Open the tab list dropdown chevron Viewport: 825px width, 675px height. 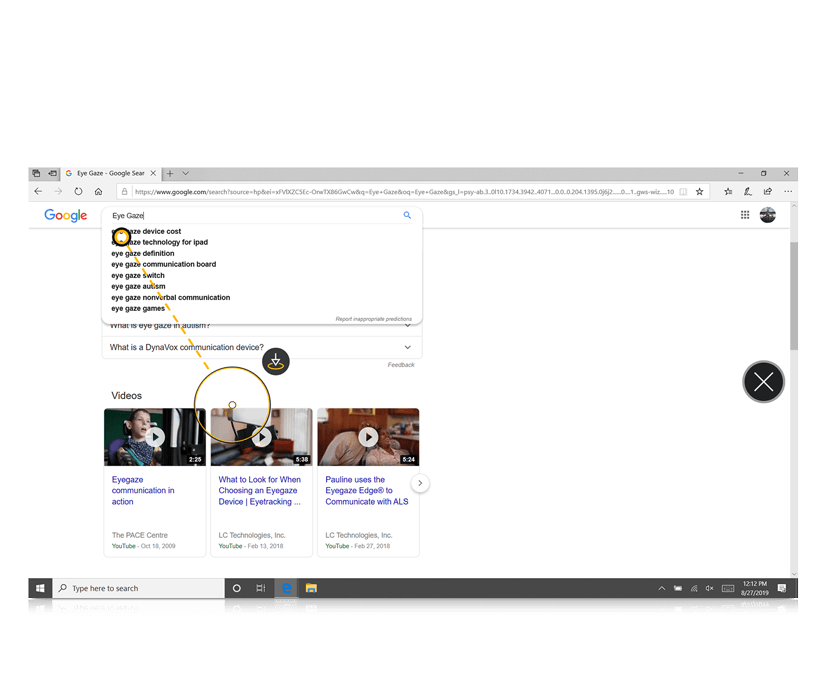pos(185,173)
